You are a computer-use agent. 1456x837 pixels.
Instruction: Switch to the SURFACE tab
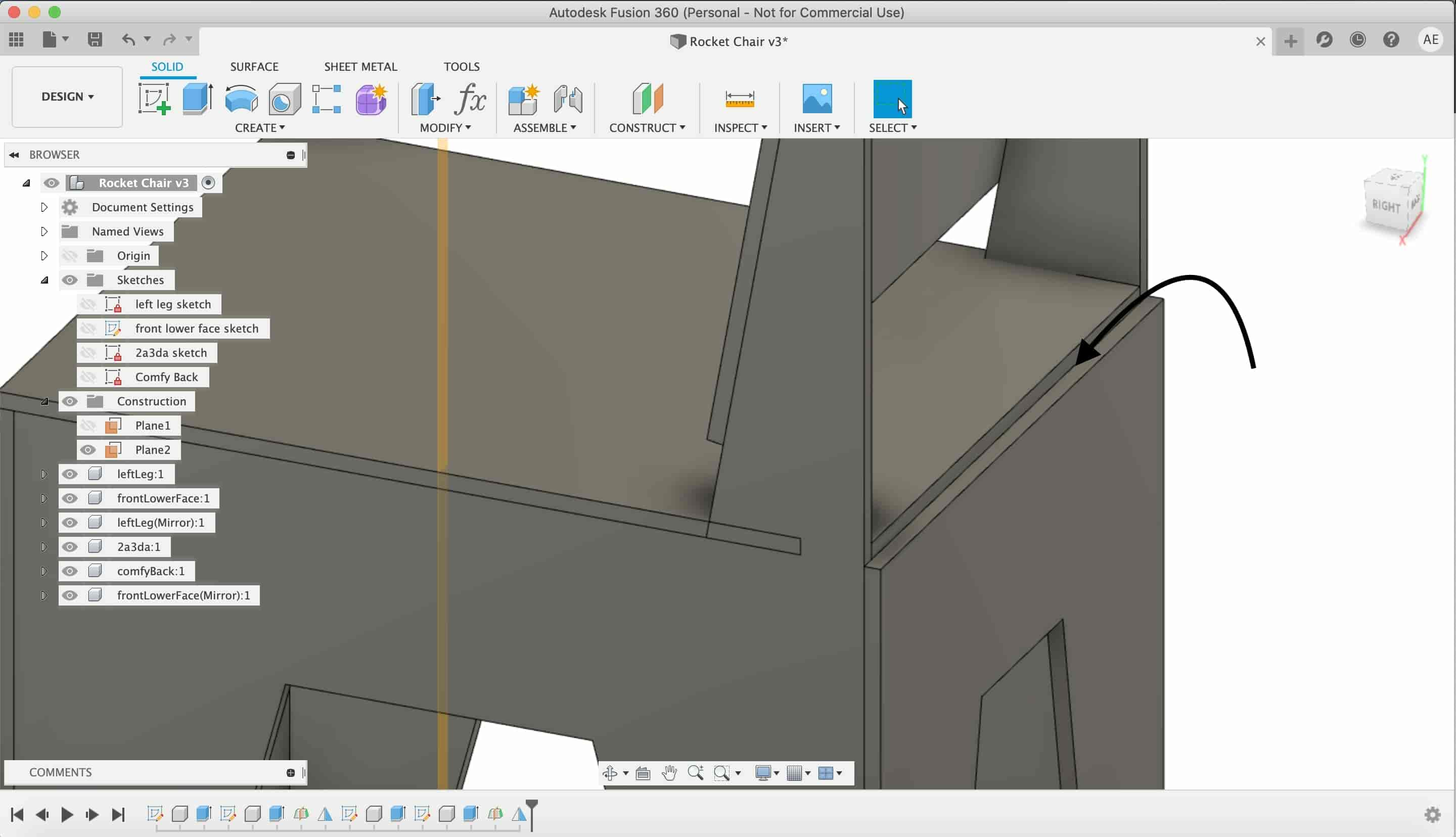pyautogui.click(x=255, y=67)
